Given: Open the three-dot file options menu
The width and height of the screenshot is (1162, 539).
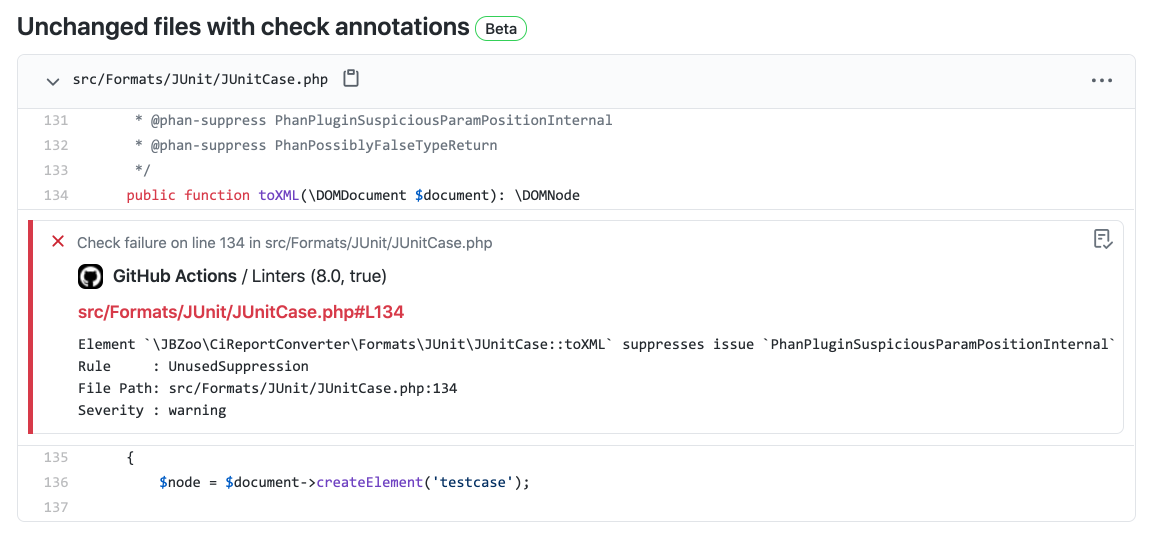Looking at the screenshot, I should coord(1102,80).
